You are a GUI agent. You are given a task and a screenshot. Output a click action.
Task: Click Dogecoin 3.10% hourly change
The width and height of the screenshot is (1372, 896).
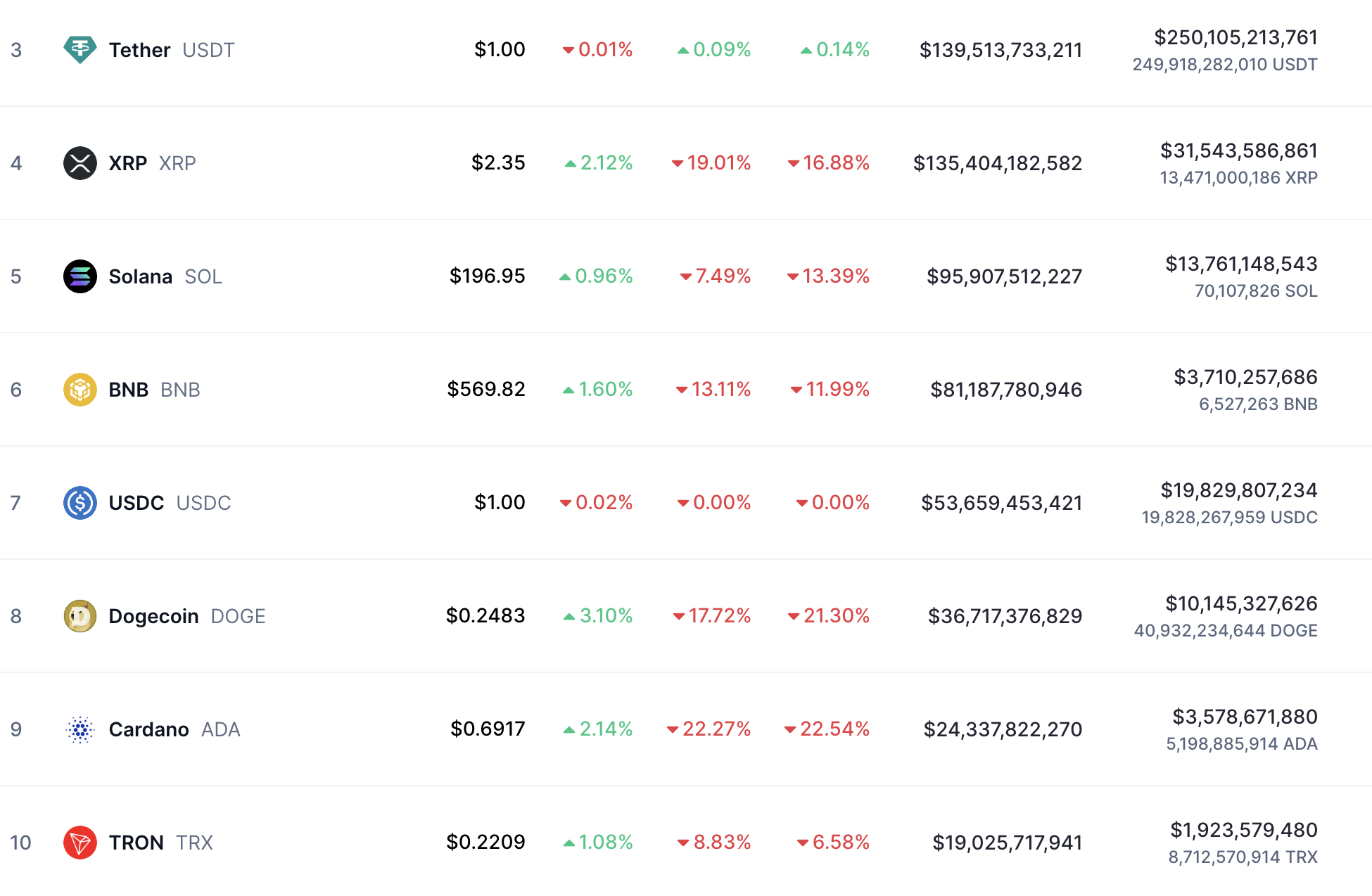(598, 616)
